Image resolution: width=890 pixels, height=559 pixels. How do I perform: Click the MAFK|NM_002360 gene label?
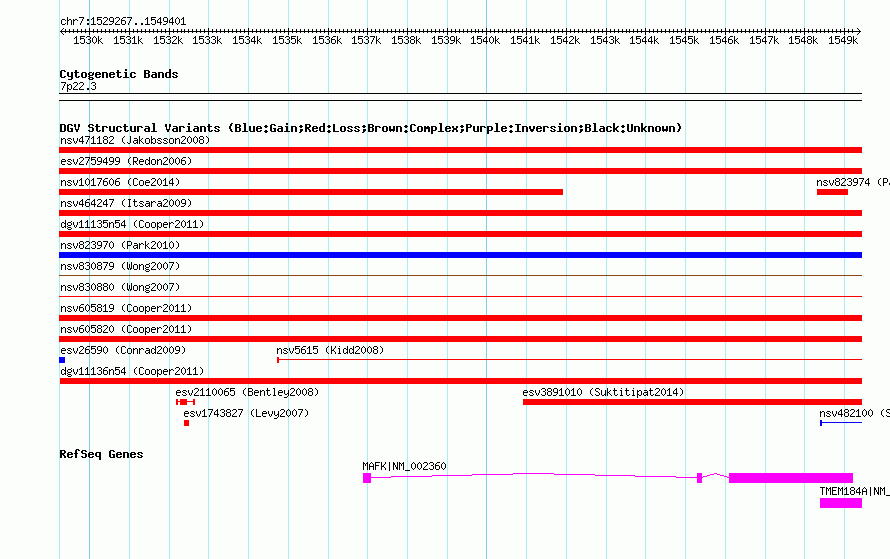(404, 466)
